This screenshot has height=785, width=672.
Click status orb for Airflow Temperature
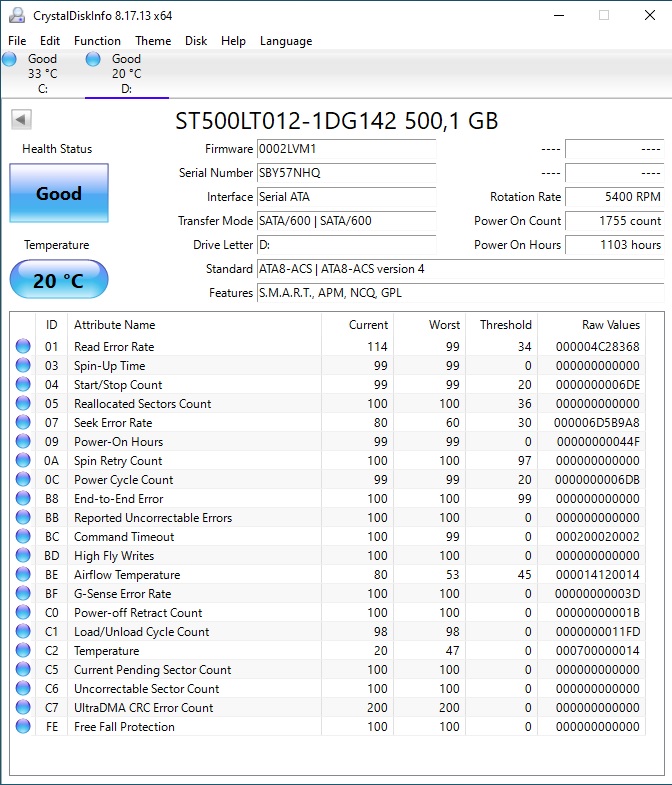point(23,574)
